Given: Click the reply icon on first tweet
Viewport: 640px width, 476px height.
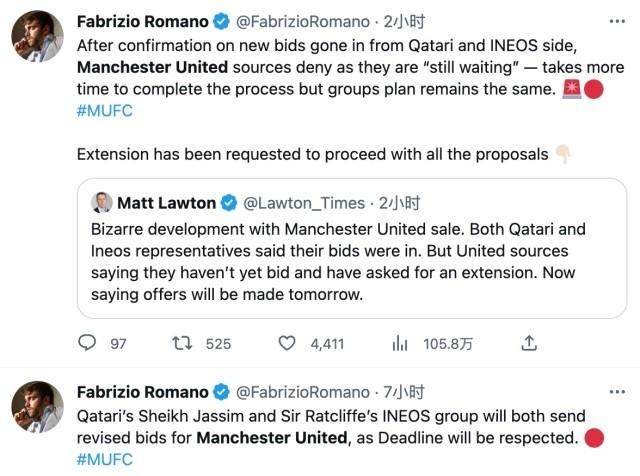Looking at the screenshot, I should 87,343.
